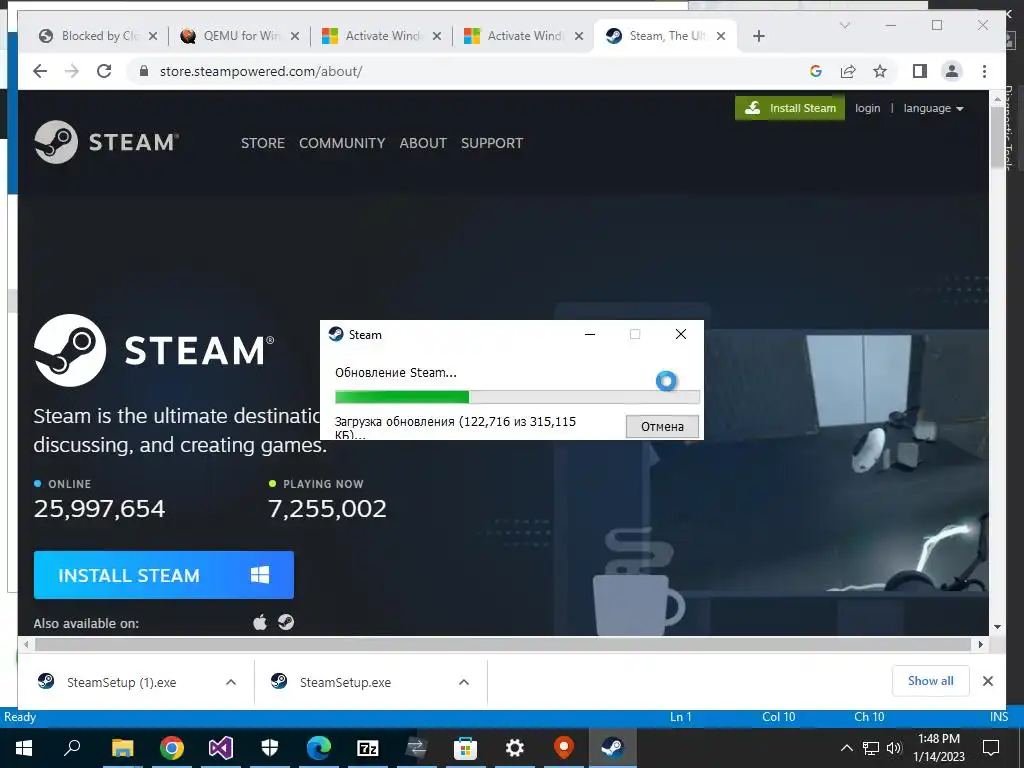
Task: Open Chrome's three-dot menu
Action: 984,71
